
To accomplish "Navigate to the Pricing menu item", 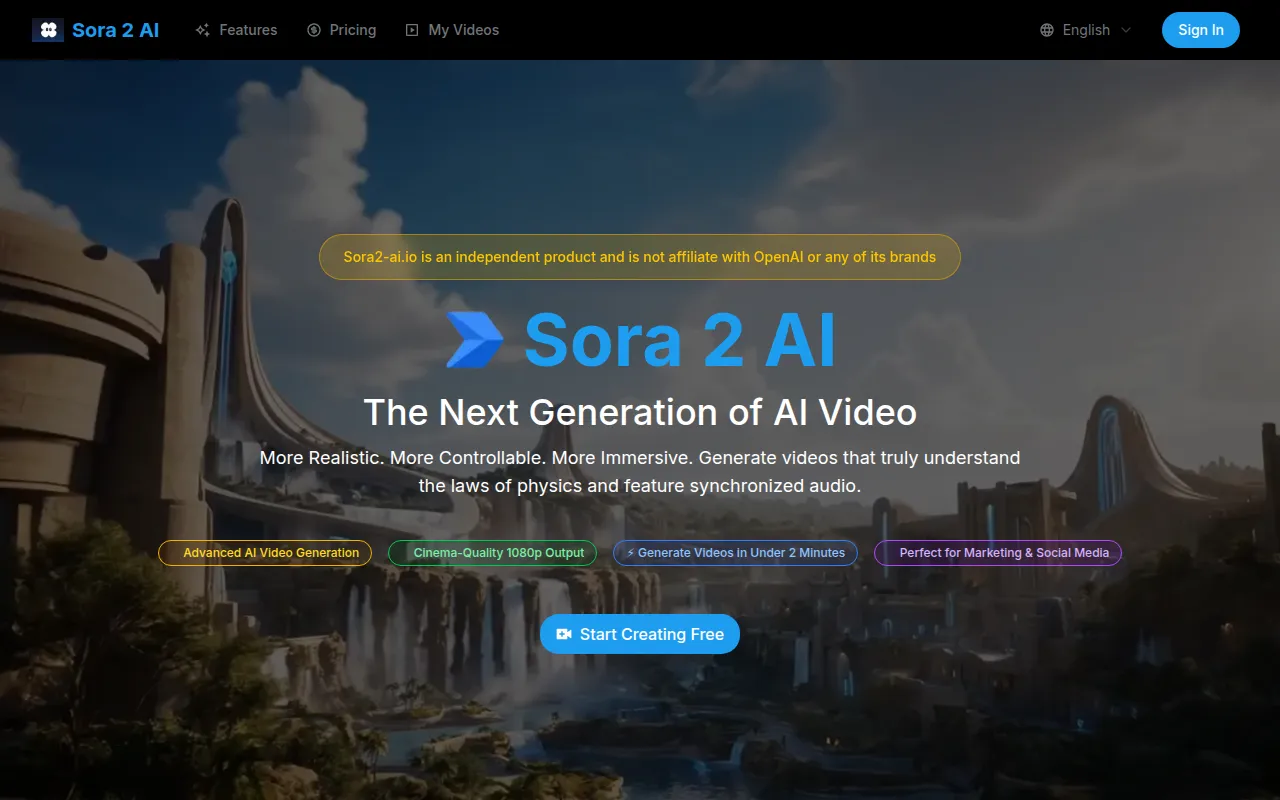I will (x=352, y=30).
